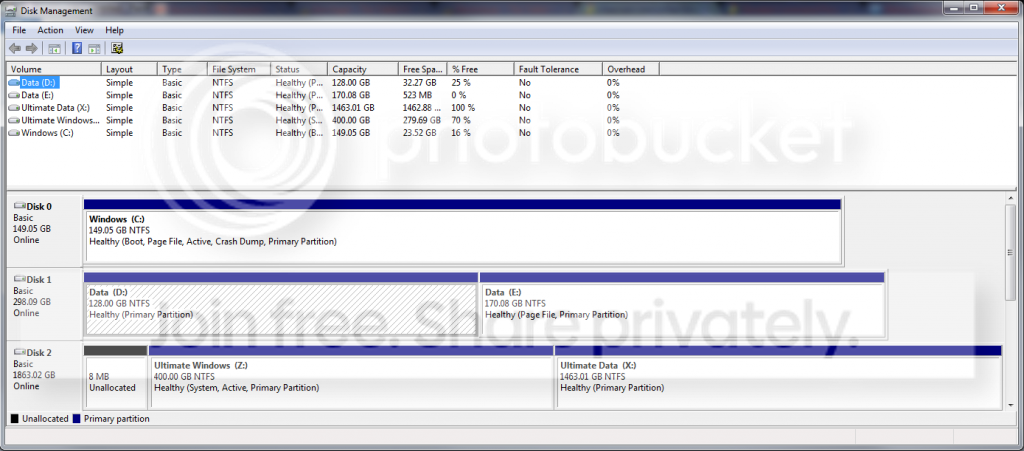1024x451 pixels.
Task: Sort by the Capacity column header
Action: [x=362, y=69]
